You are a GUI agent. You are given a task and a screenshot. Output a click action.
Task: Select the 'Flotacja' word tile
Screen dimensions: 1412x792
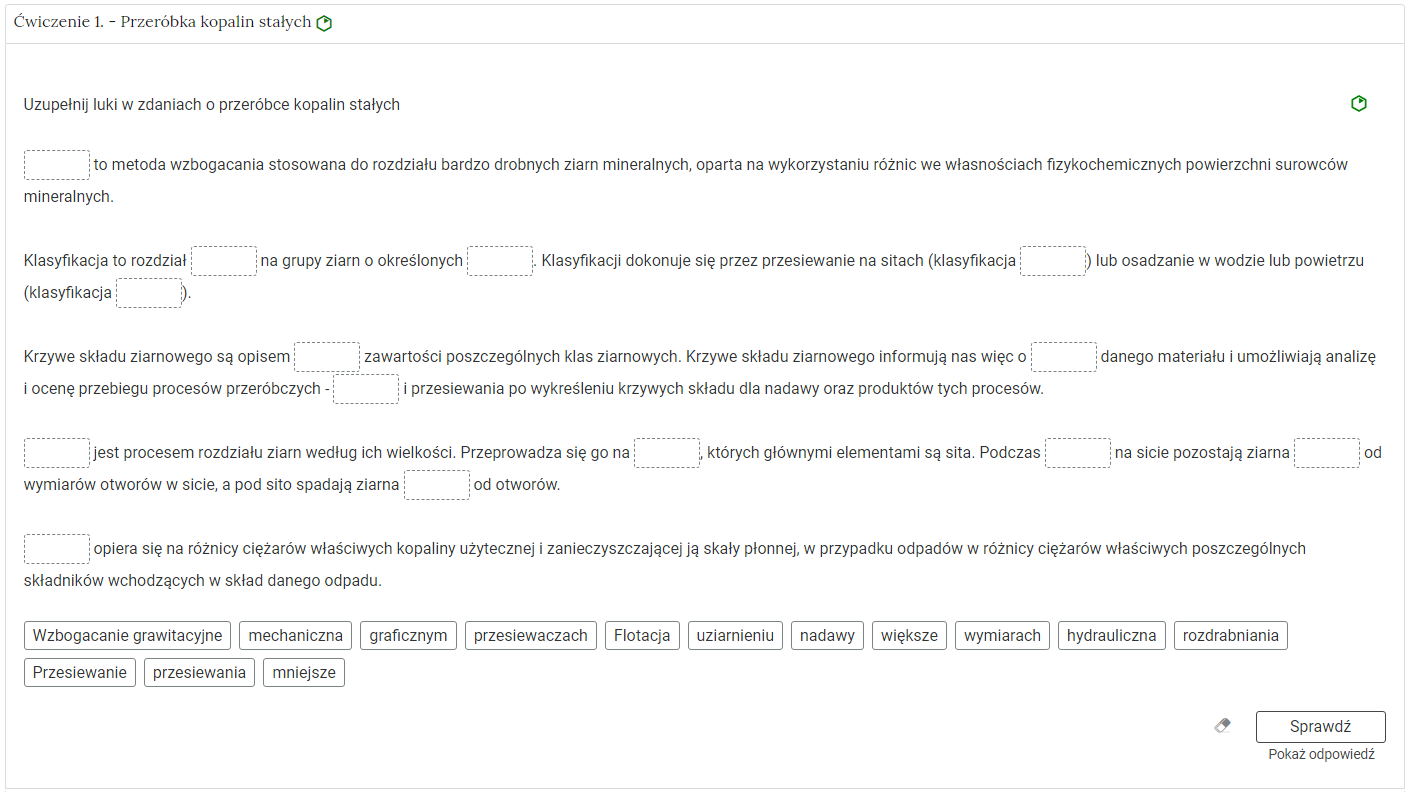click(642, 636)
